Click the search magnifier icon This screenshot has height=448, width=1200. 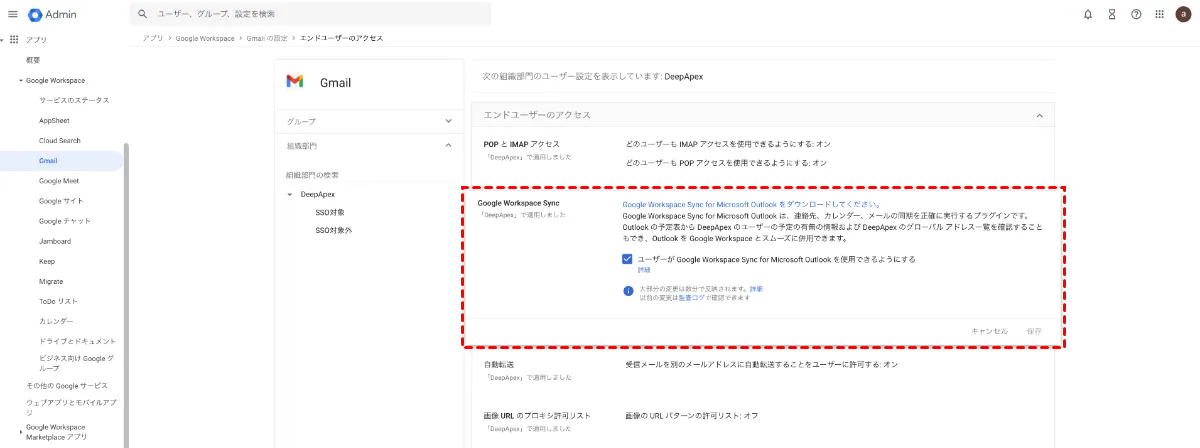pyautogui.click(x=143, y=14)
